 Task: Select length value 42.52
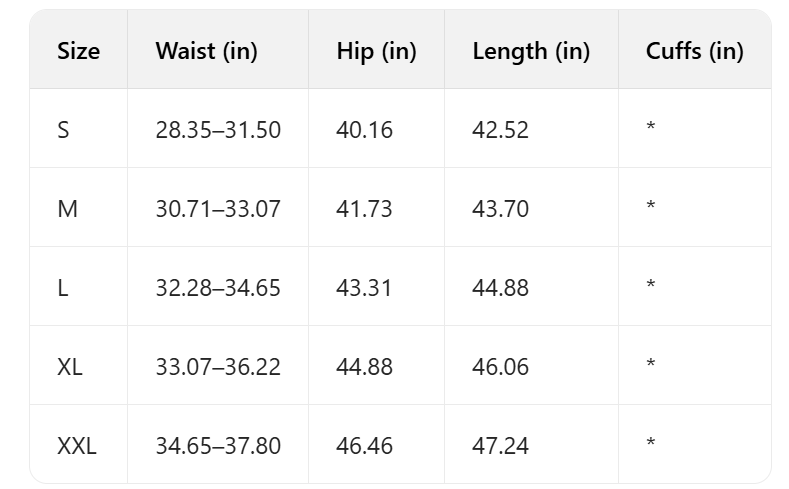pyautogui.click(x=500, y=130)
